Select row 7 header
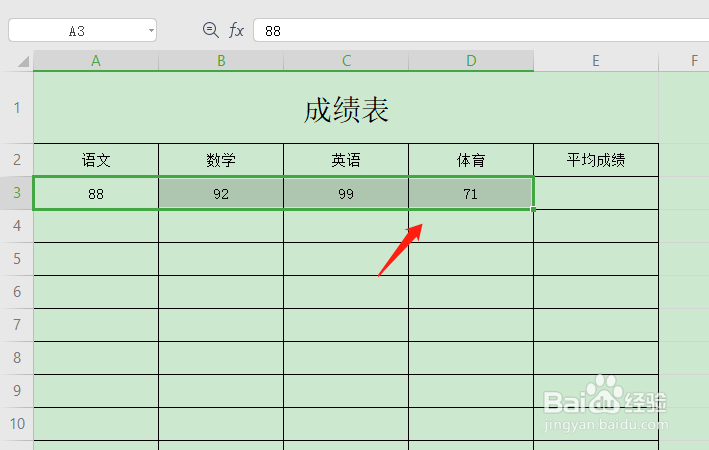The width and height of the screenshot is (709, 450). pyautogui.click(x=17, y=325)
